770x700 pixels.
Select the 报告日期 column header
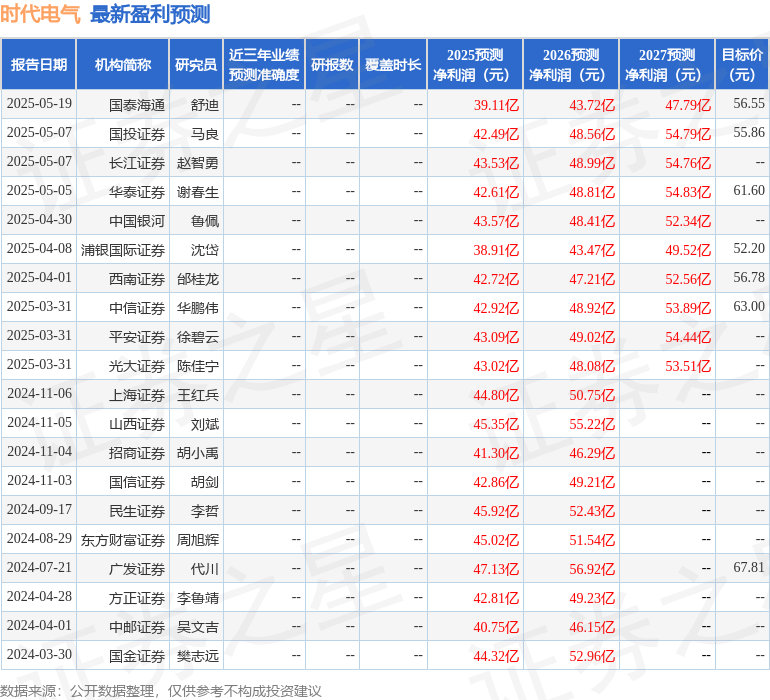click(x=39, y=65)
